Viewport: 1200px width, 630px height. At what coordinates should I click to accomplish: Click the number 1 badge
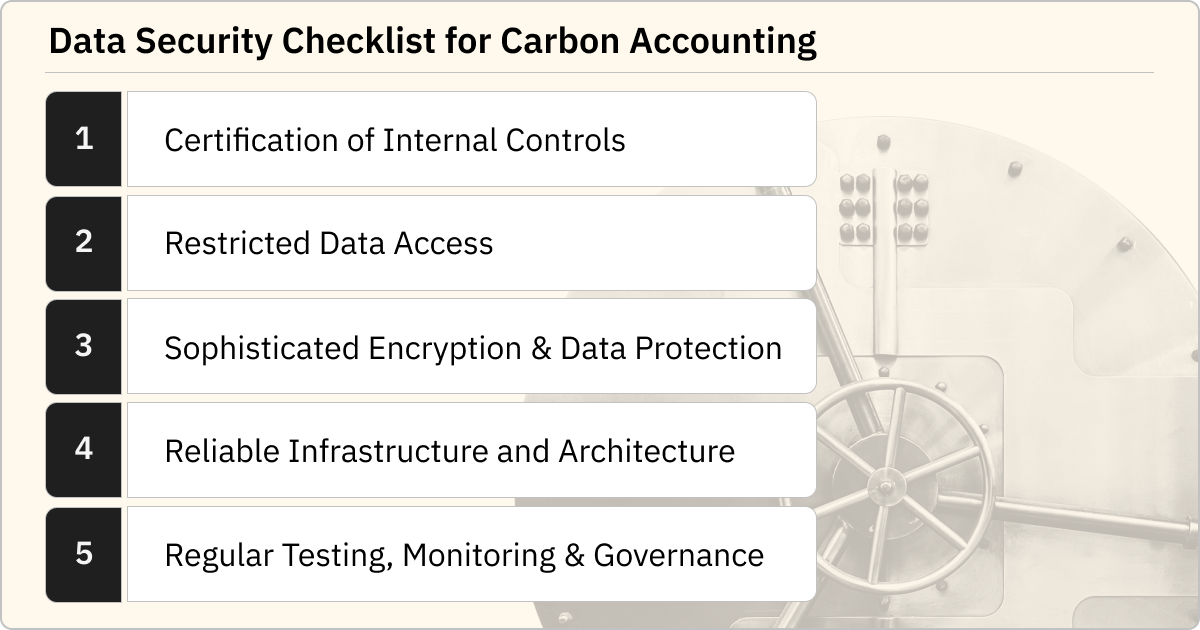84,139
